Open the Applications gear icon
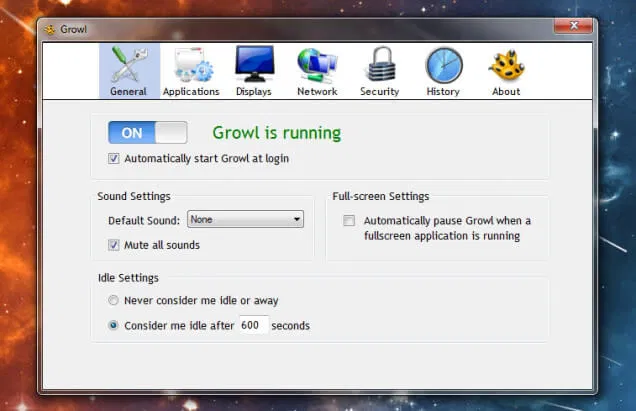 [x=193, y=65]
